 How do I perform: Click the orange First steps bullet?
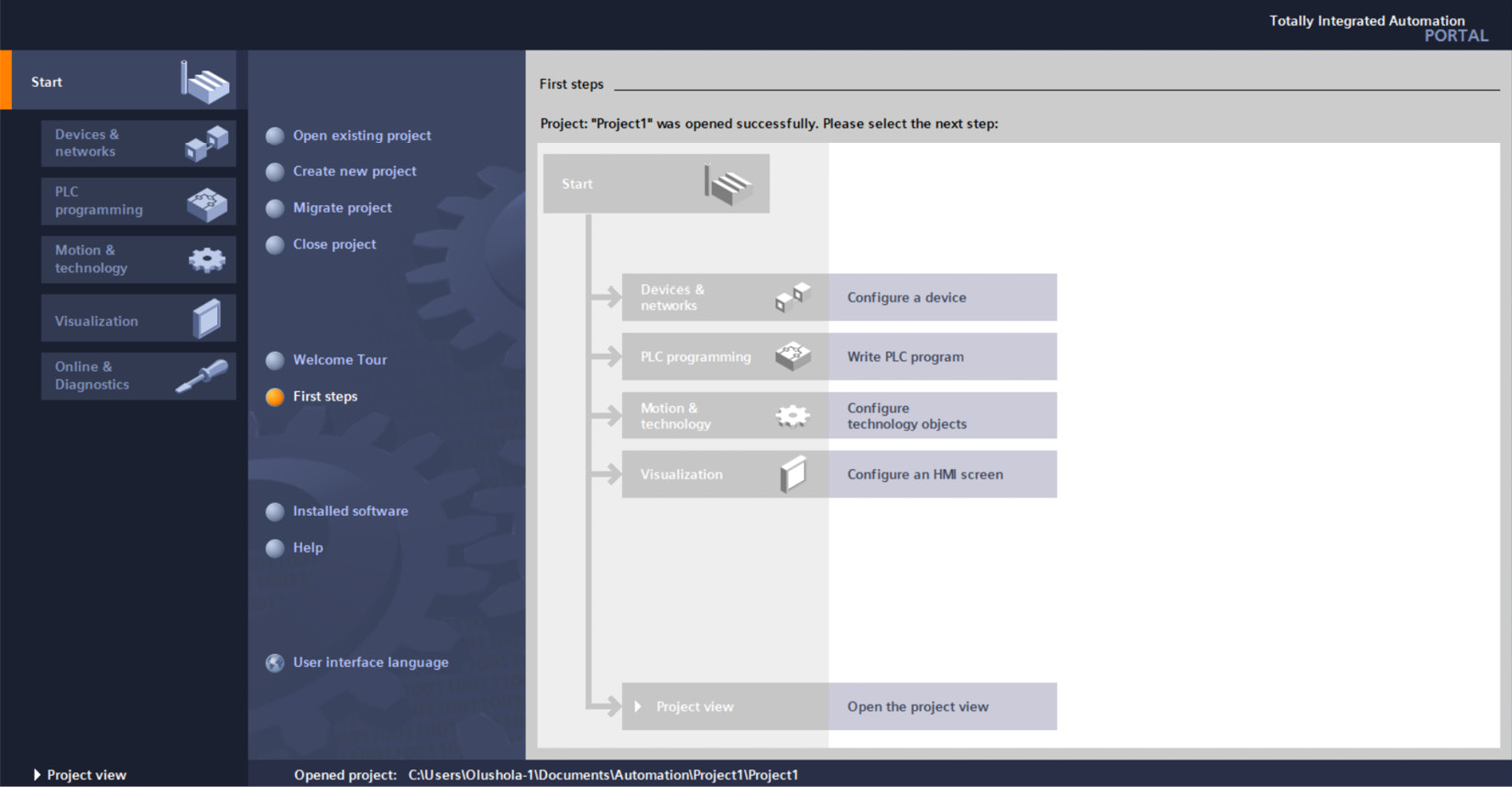(275, 397)
